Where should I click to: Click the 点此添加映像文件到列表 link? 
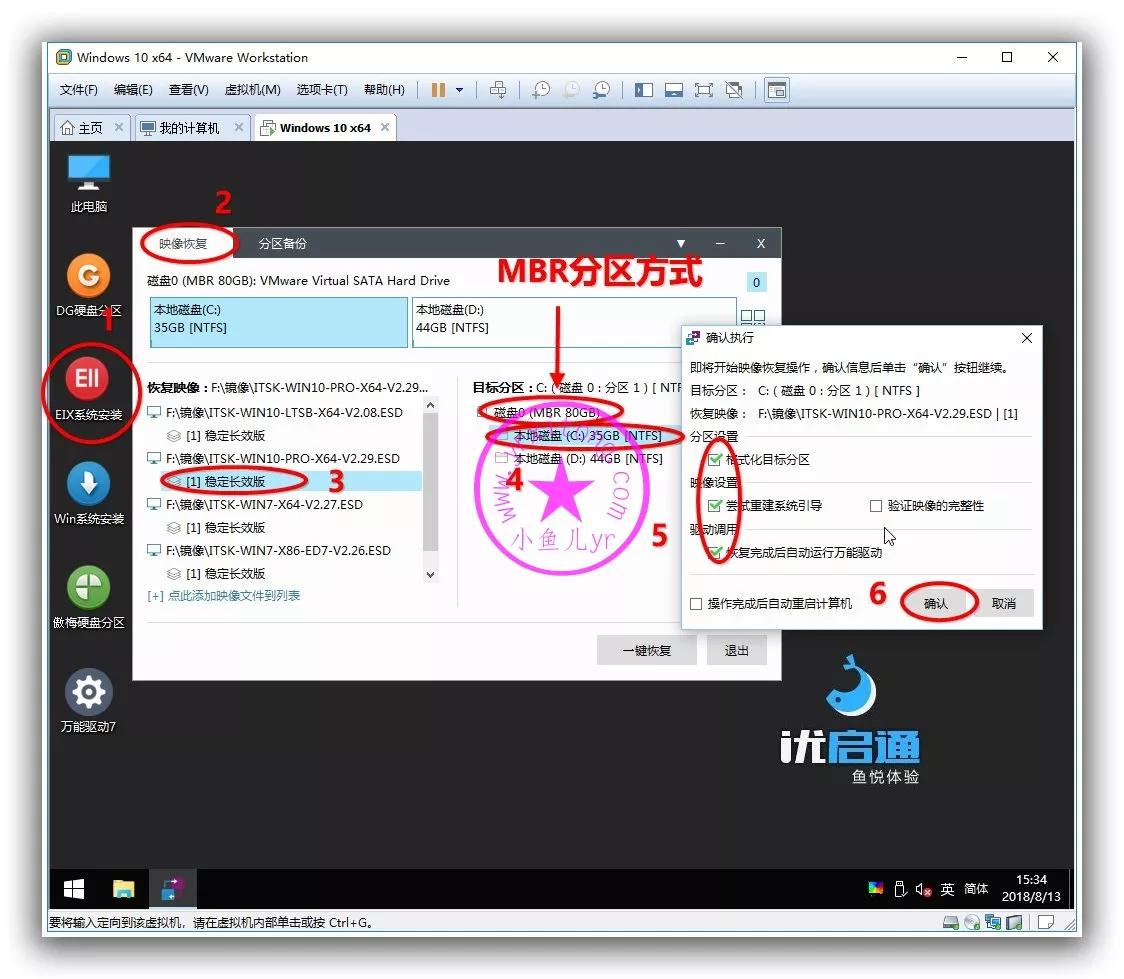[x=223, y=596]
